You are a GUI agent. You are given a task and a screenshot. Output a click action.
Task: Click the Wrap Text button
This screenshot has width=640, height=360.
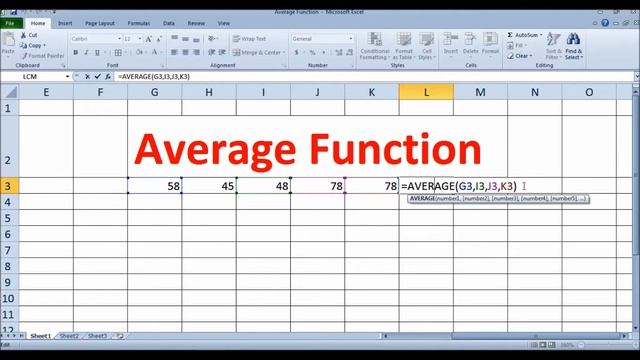(x=249, y=39)
